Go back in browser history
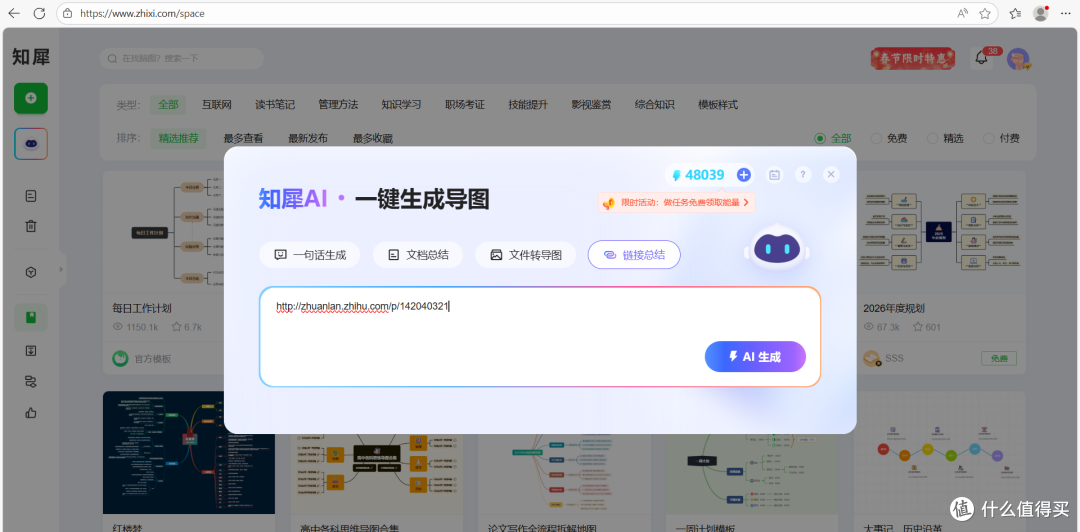Screen dimensions: 1080x532 point(14,13)
